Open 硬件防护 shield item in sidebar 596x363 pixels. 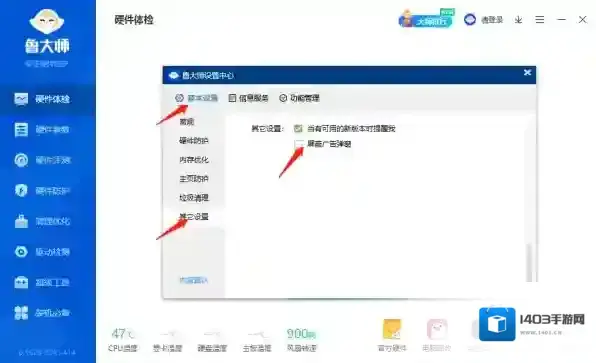click(42, 190)
